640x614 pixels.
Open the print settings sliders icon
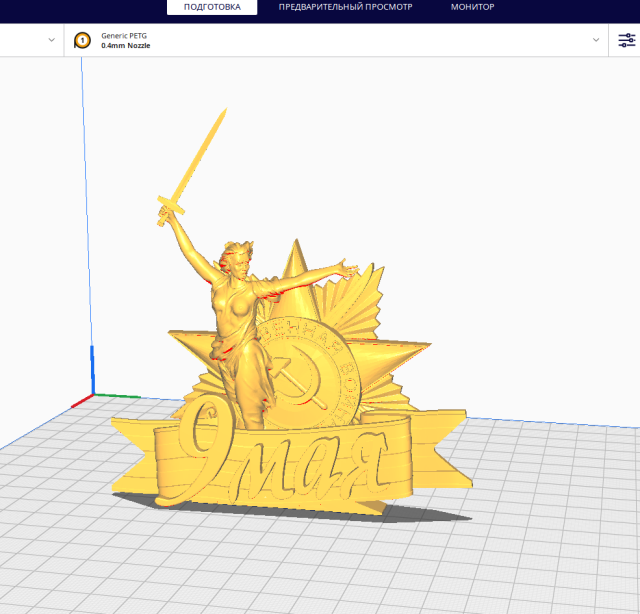(x=626, y=40)
